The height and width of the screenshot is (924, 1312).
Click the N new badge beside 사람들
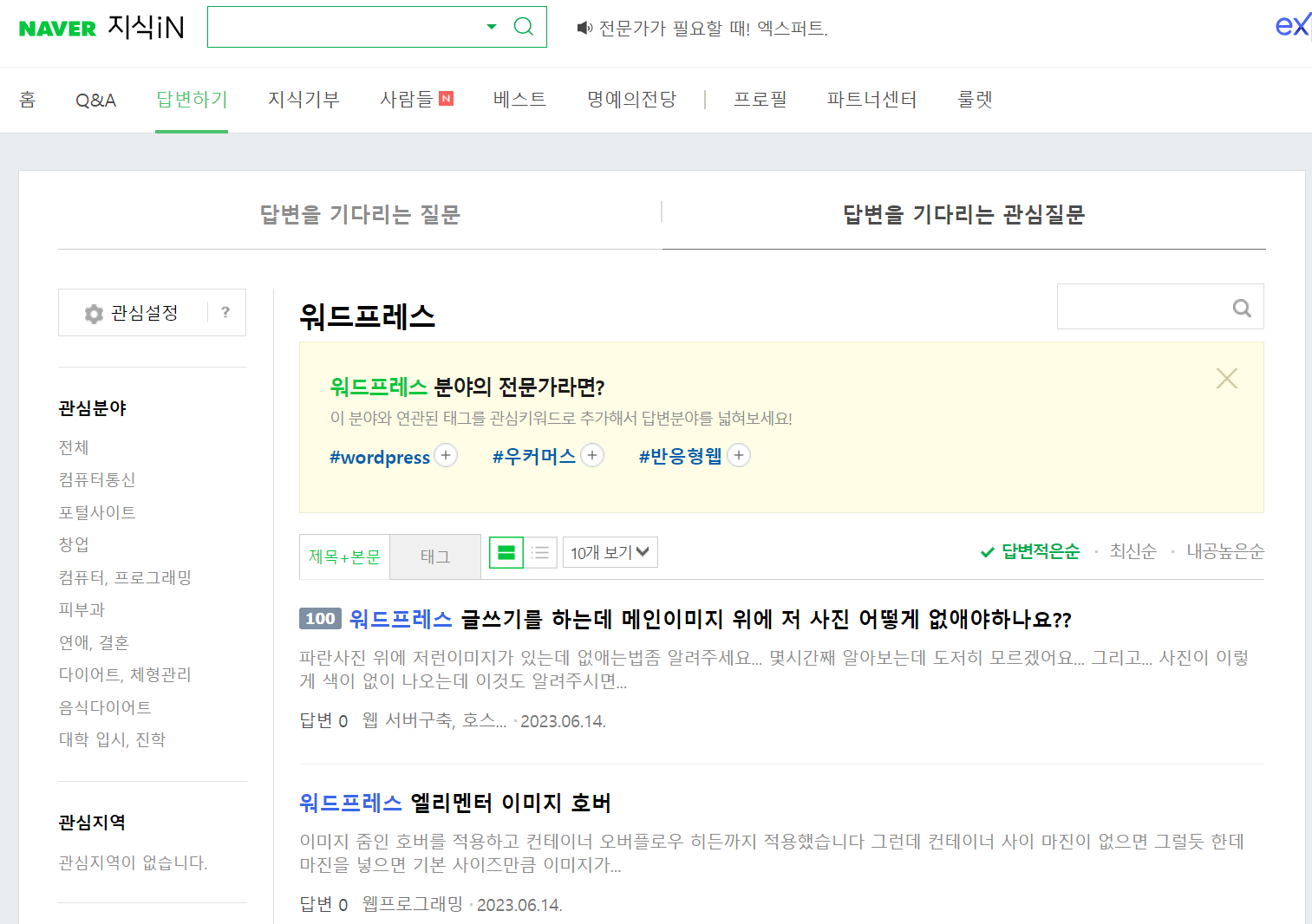446,98
